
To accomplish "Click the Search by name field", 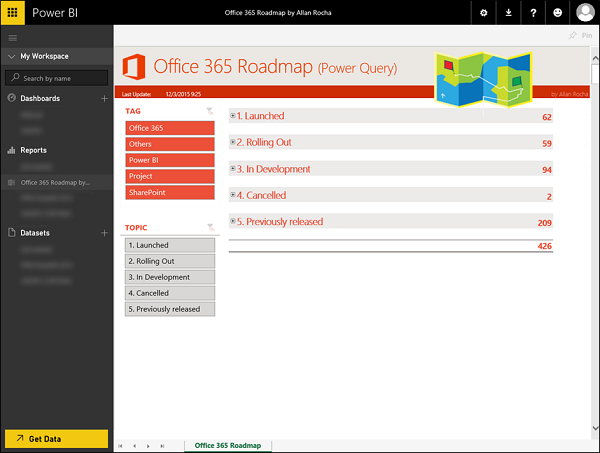I will tap(62, 78).
